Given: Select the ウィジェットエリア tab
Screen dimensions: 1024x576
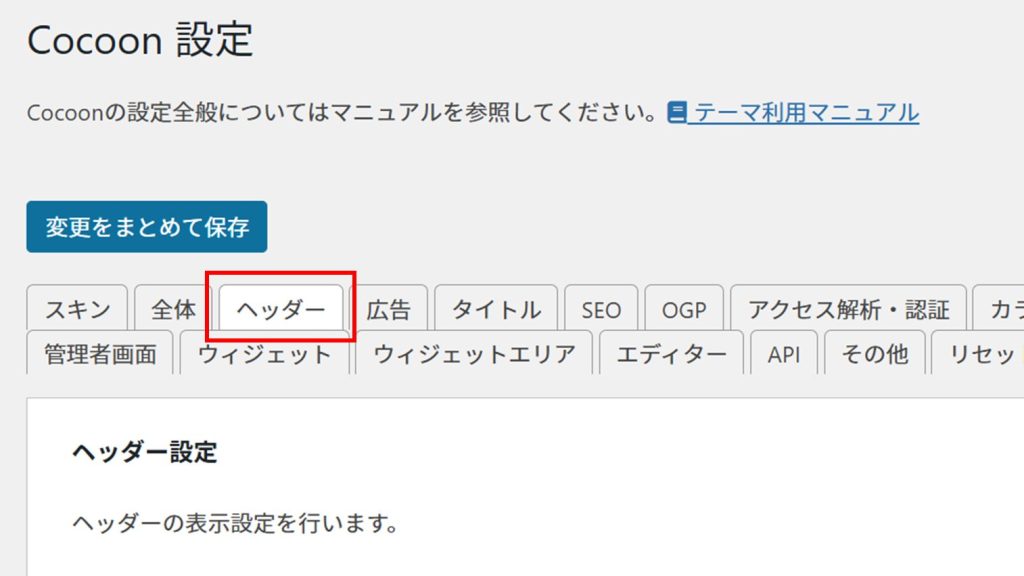Looking at the screenshot, I should pos(474,354).
